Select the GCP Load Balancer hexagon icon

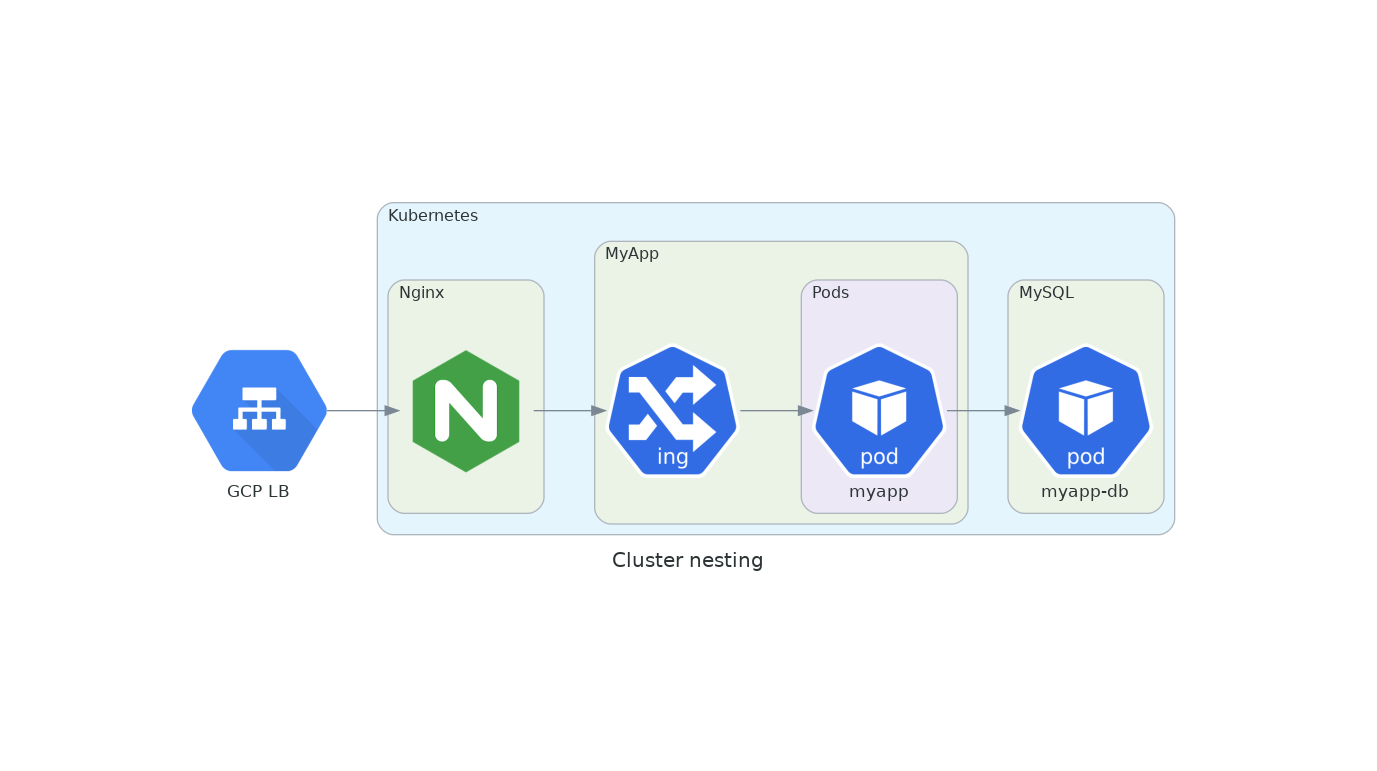point(258,410)
